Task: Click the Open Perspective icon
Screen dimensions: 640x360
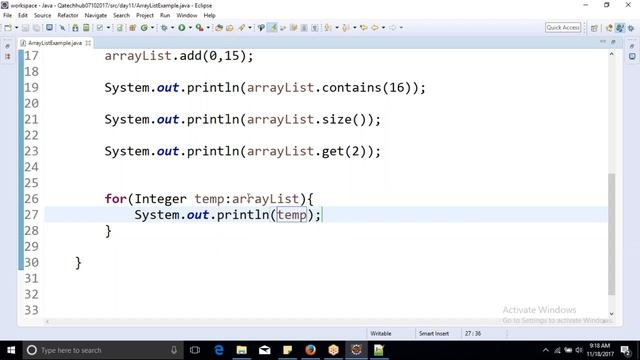Action: (x=594, y=28)
